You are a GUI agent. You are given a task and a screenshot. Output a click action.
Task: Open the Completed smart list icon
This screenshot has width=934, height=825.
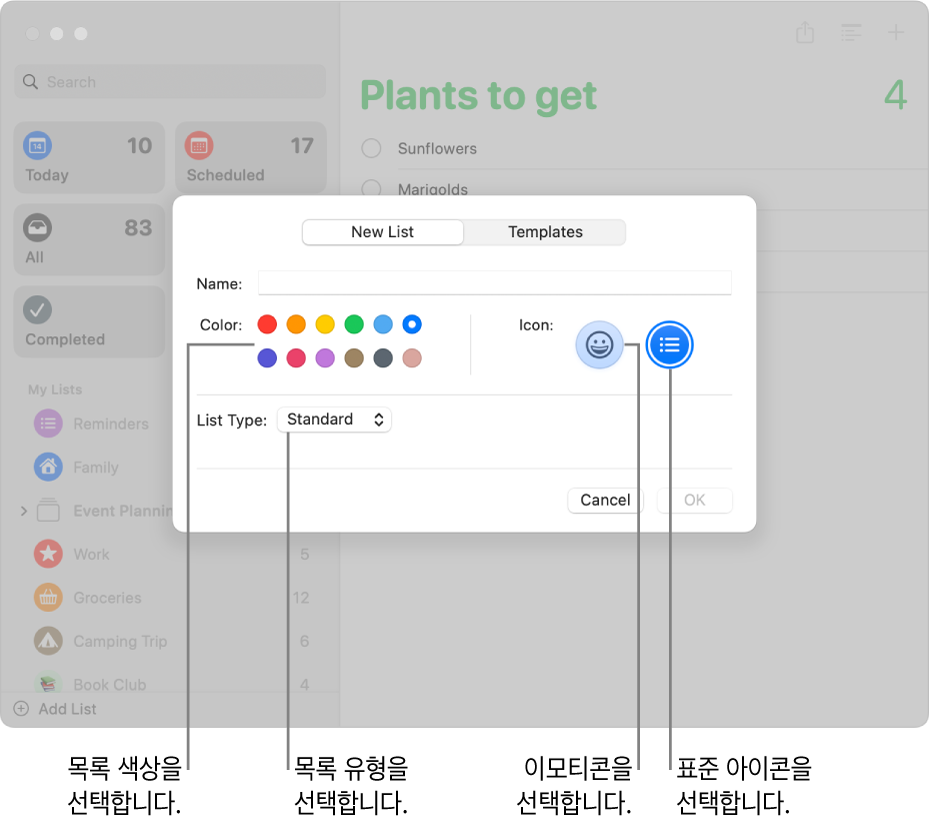coord(38,310)
